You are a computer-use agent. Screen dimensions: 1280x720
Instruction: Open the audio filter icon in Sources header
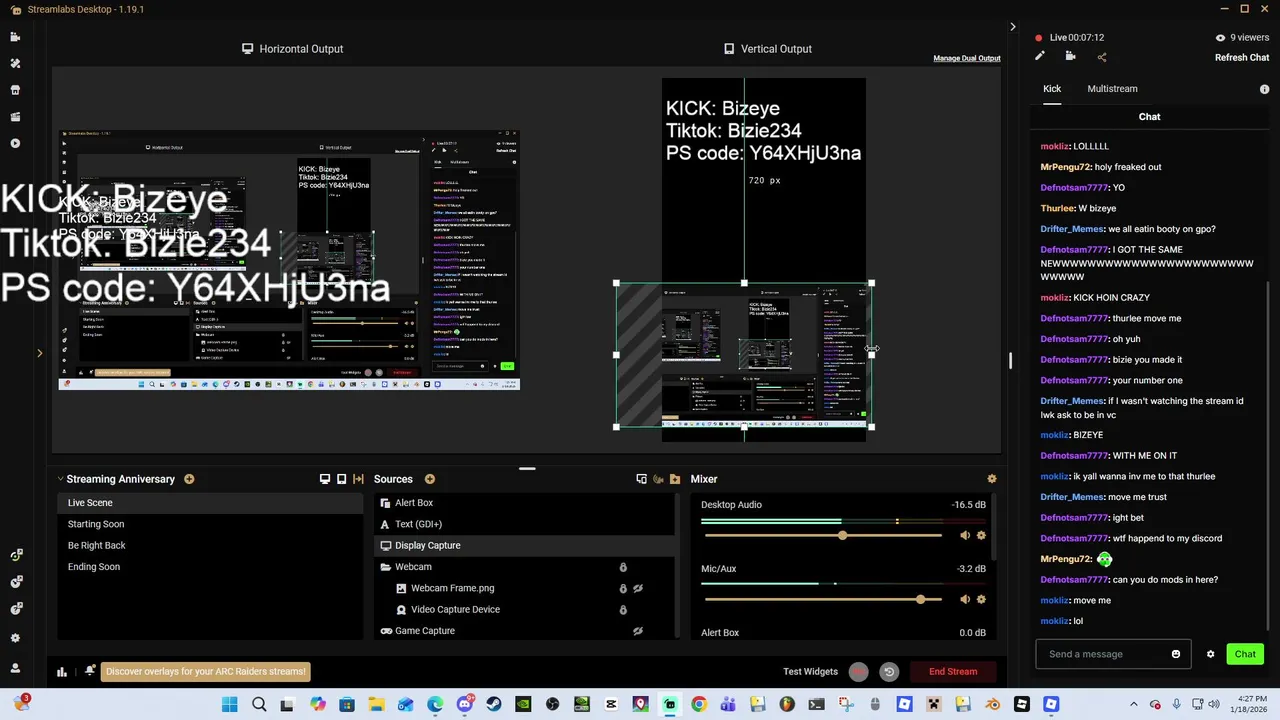[658, 479]
